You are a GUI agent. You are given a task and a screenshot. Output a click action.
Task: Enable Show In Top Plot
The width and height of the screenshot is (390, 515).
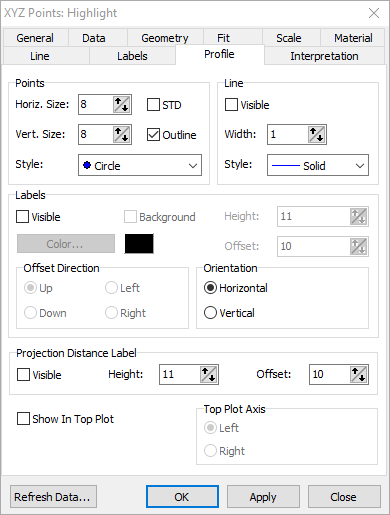23,419
